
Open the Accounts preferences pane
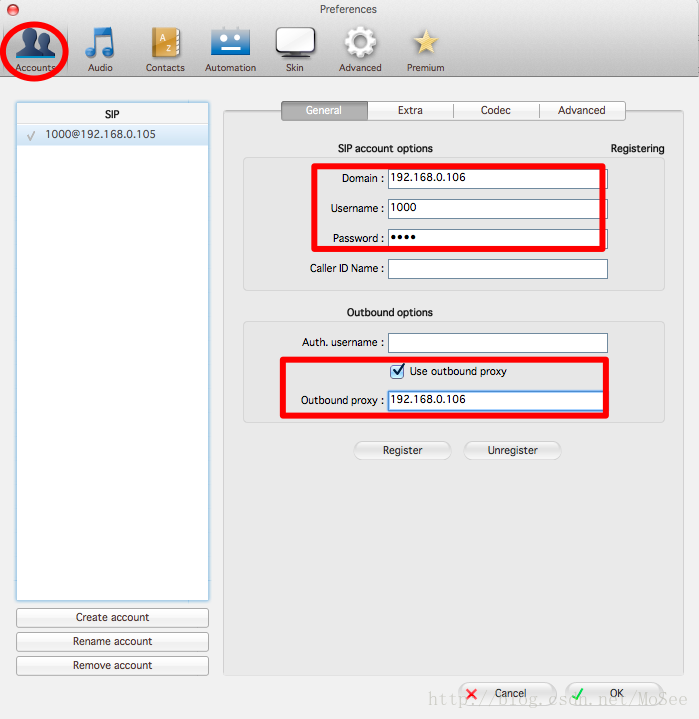click(x=35, y=50)
